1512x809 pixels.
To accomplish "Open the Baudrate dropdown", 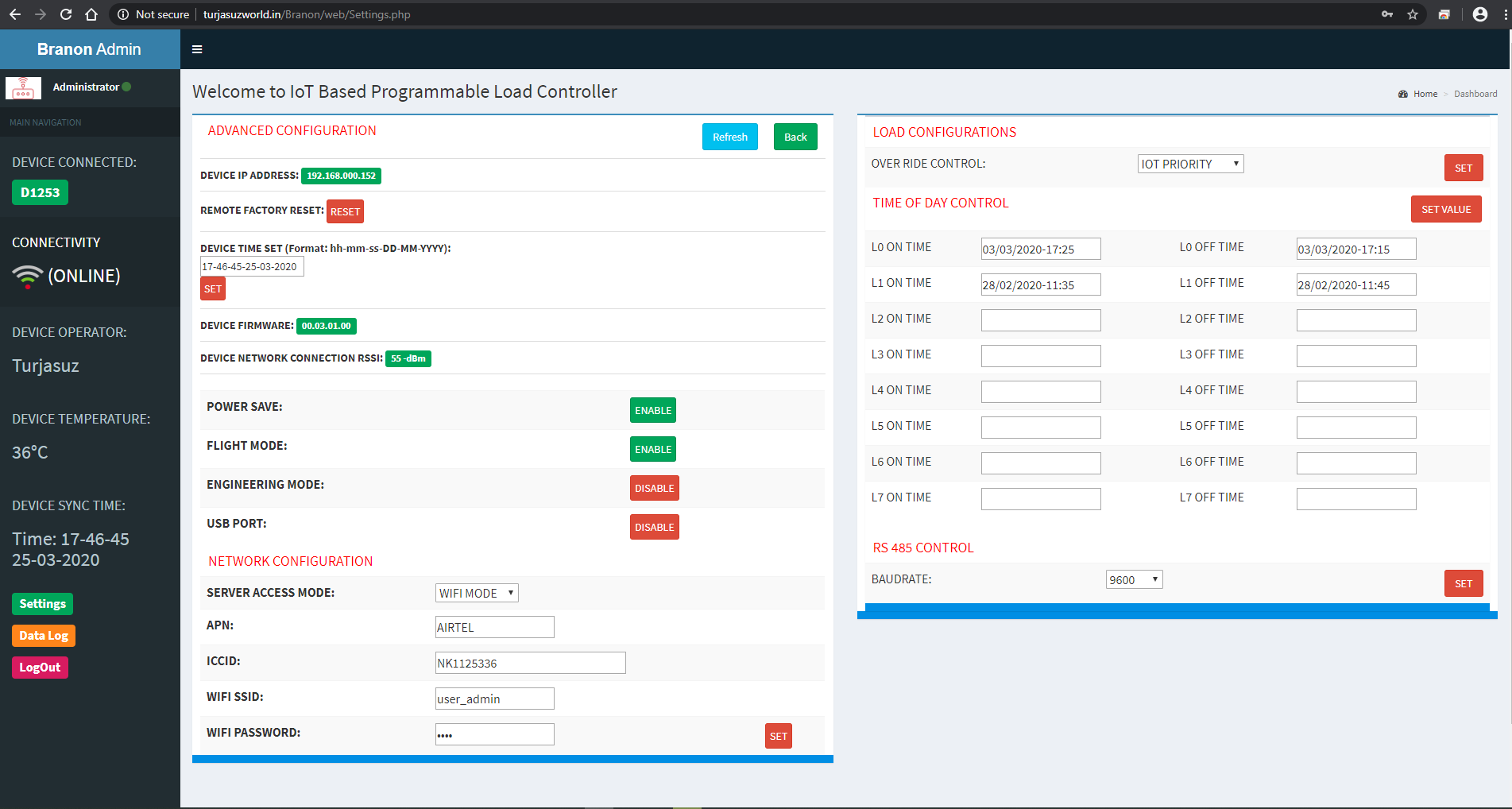I will point(1135,579).
